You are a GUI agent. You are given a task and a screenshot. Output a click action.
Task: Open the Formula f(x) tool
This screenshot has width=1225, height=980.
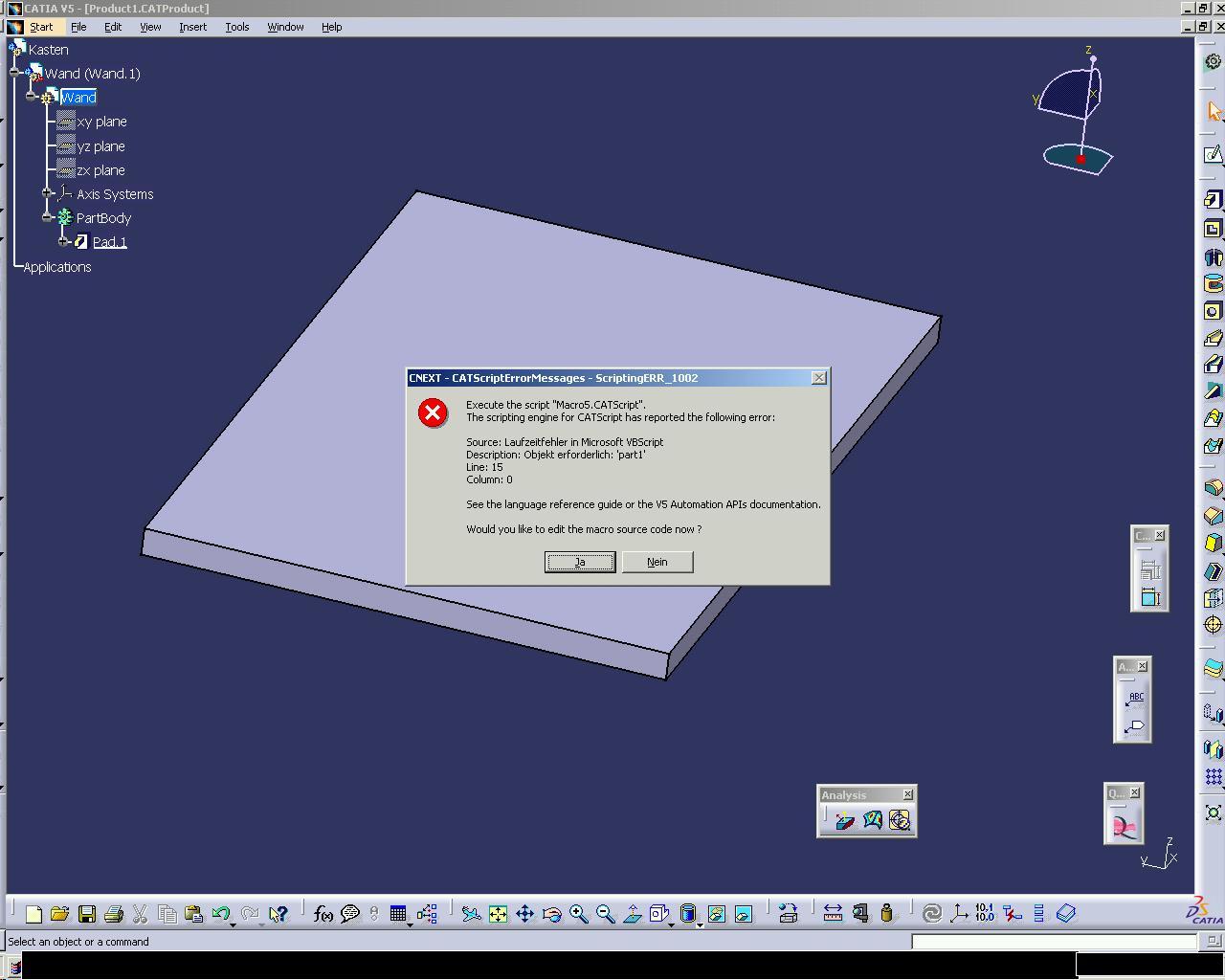[x=323, y=914]
